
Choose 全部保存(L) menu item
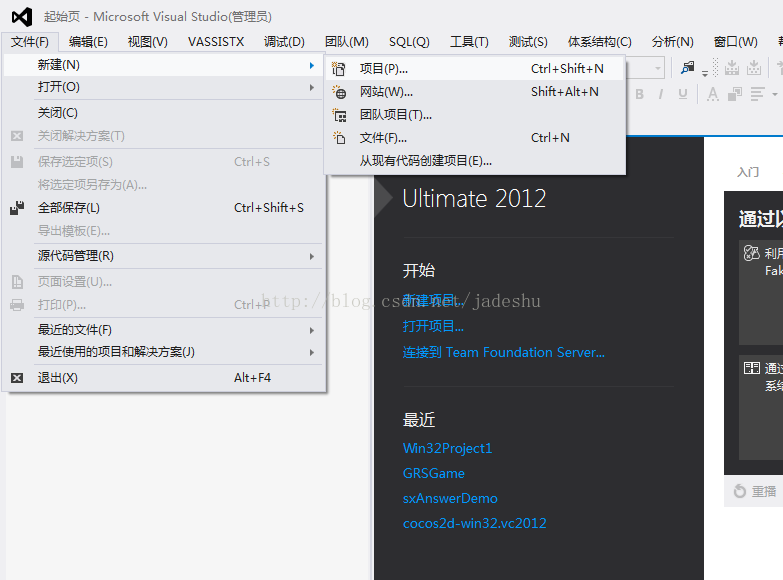point(164,208)
